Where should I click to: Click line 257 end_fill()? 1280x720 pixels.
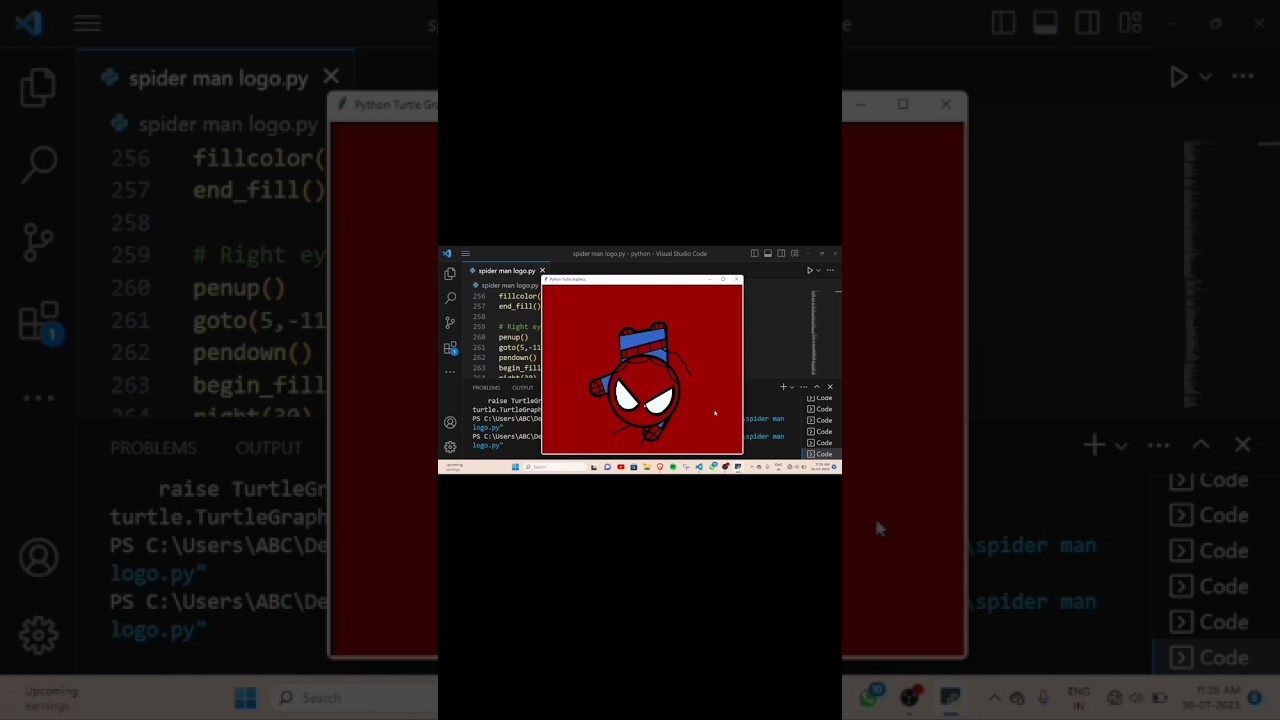point(519,306)
